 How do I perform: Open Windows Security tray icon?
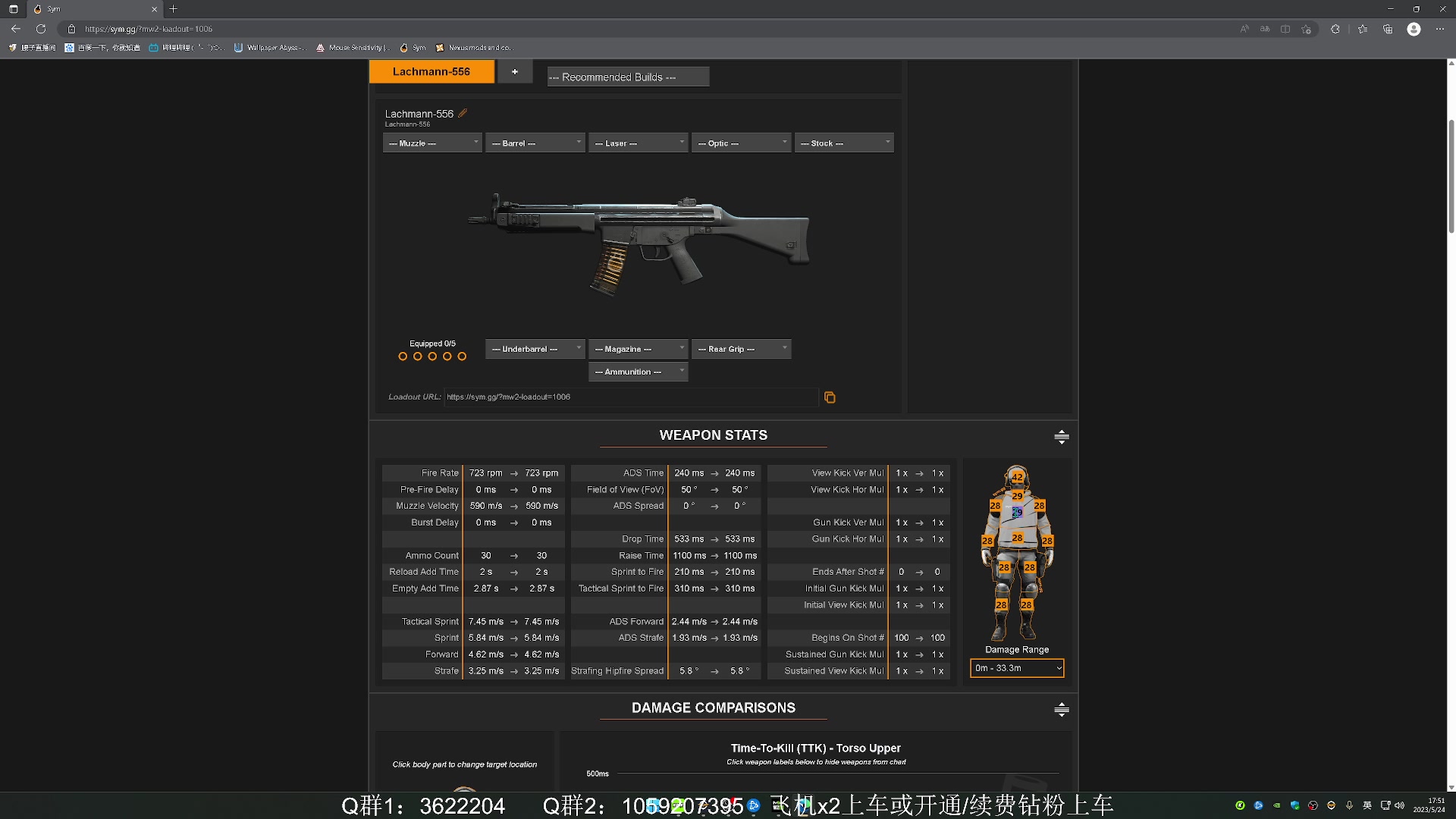[1295, 805]
